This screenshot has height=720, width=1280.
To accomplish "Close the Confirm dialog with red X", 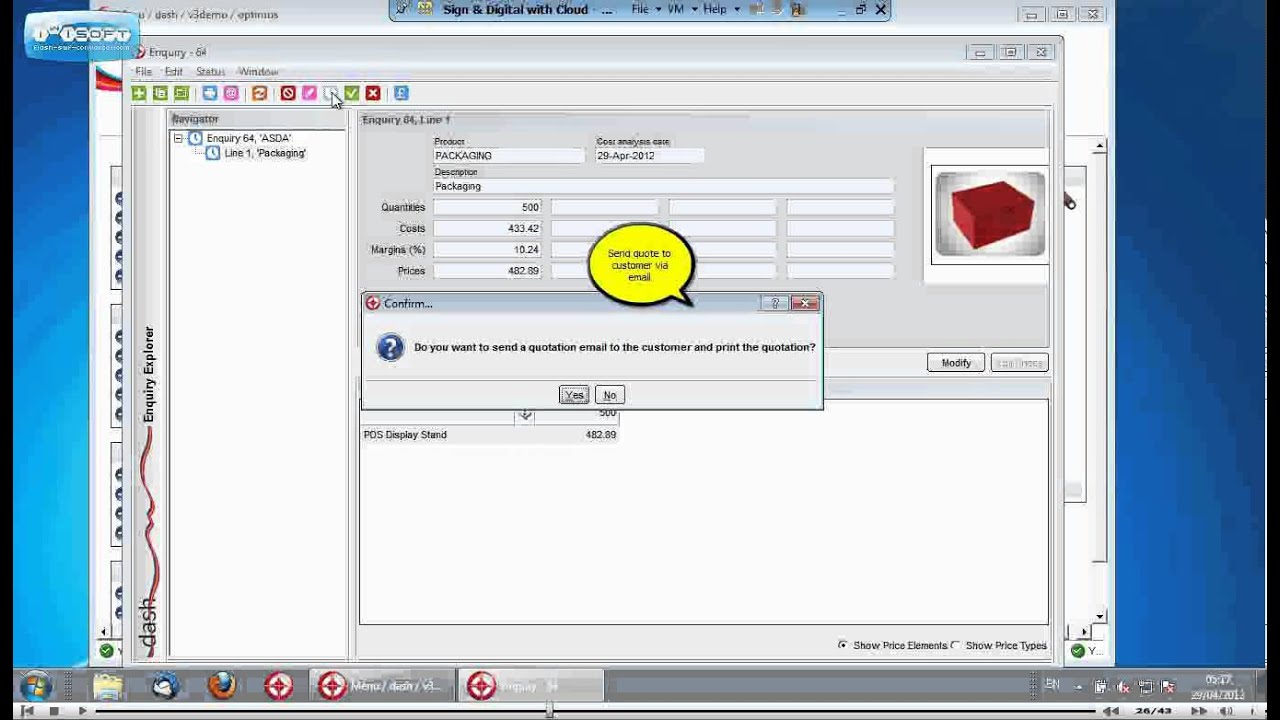I will 805,303.
